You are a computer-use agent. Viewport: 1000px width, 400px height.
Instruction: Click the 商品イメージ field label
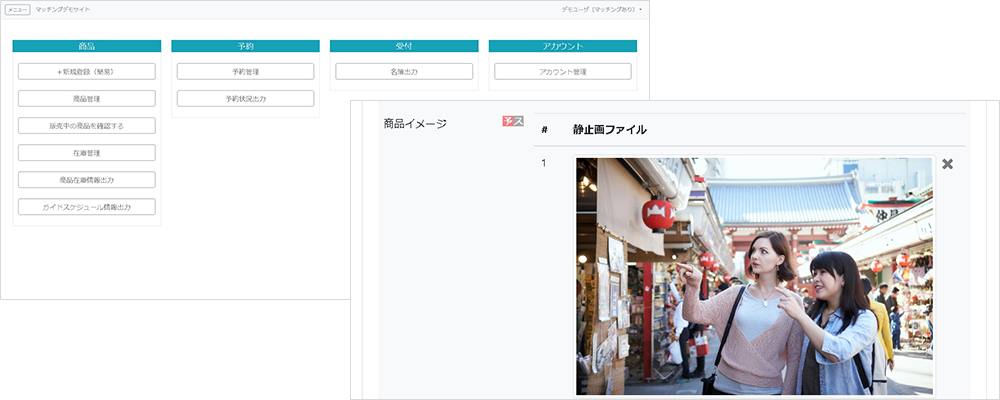415,124
